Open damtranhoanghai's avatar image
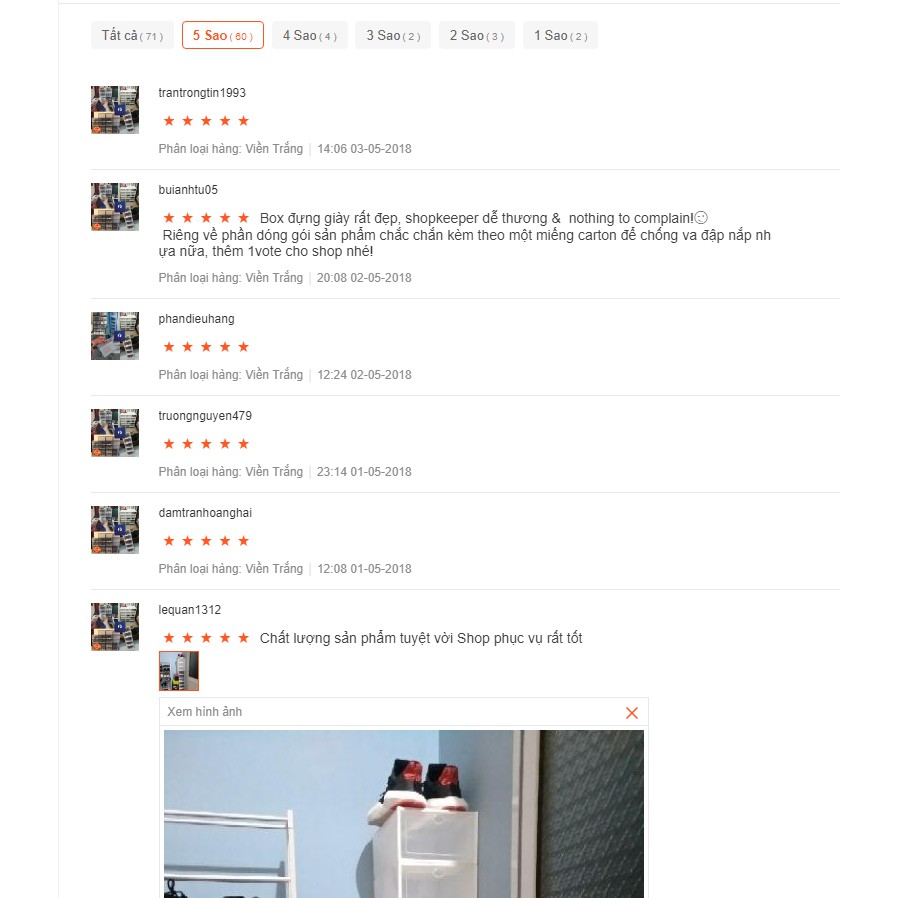The image size is (898, 898). (x=115, y=530)
